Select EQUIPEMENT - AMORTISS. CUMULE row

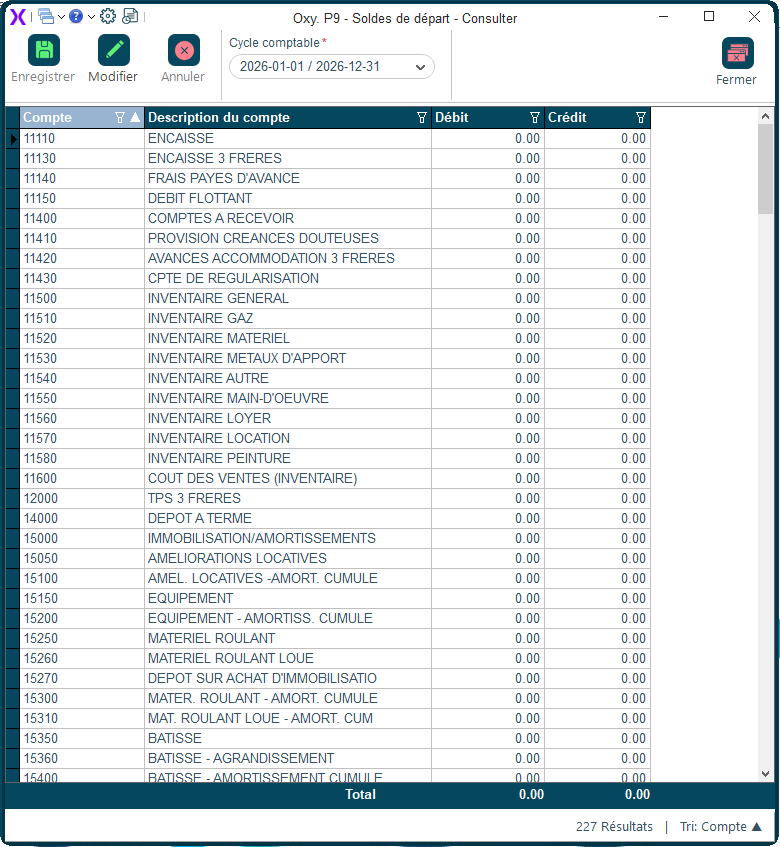click(335, 618)
